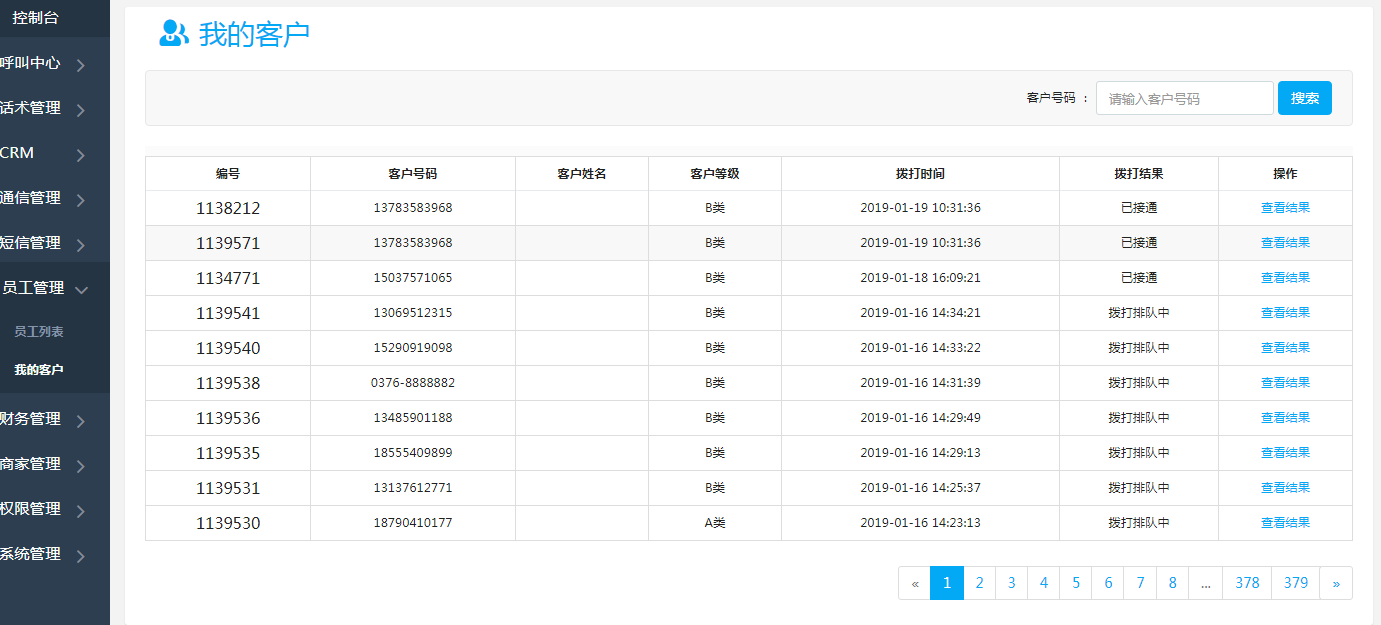Open 控制台 at top of sidebar

pos(35,18)
